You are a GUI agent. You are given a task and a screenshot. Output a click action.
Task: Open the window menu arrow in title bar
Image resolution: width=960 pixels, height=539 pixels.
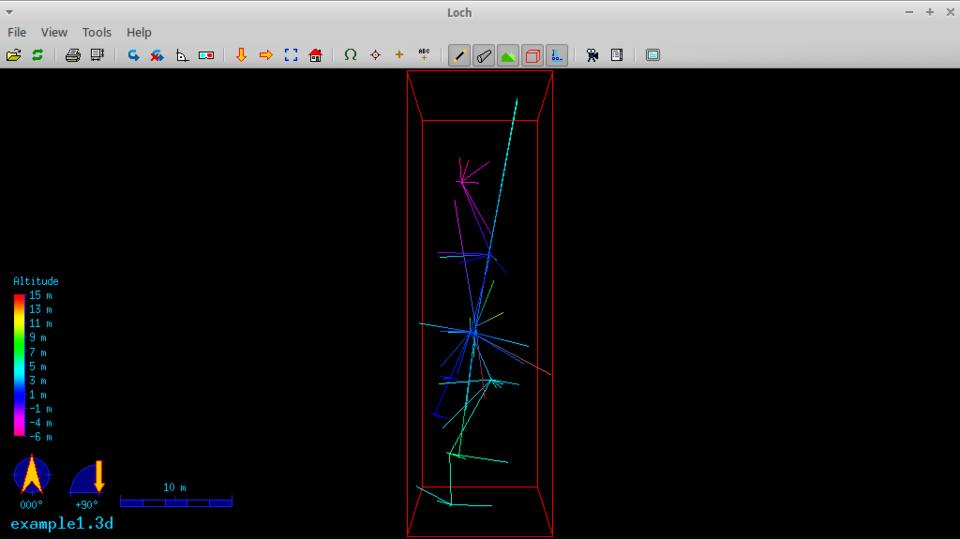click(9, 12)
